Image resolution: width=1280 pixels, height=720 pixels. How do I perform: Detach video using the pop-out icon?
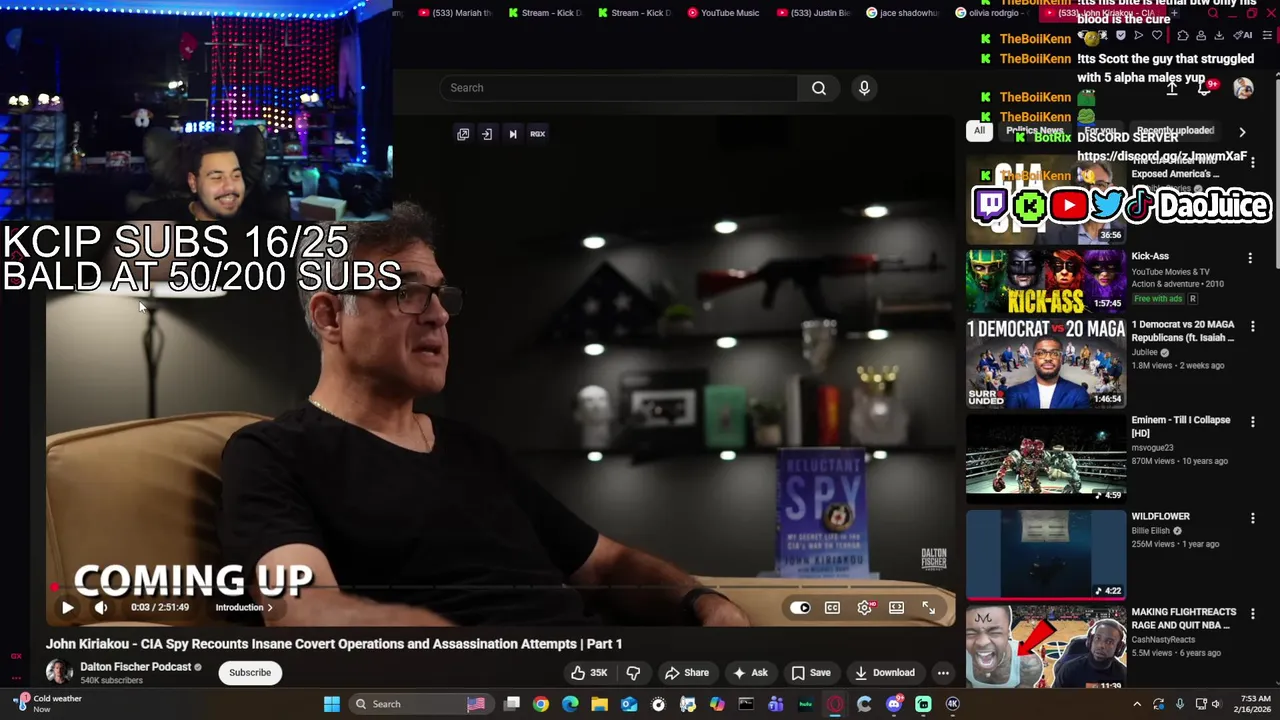tap(463, 134)
